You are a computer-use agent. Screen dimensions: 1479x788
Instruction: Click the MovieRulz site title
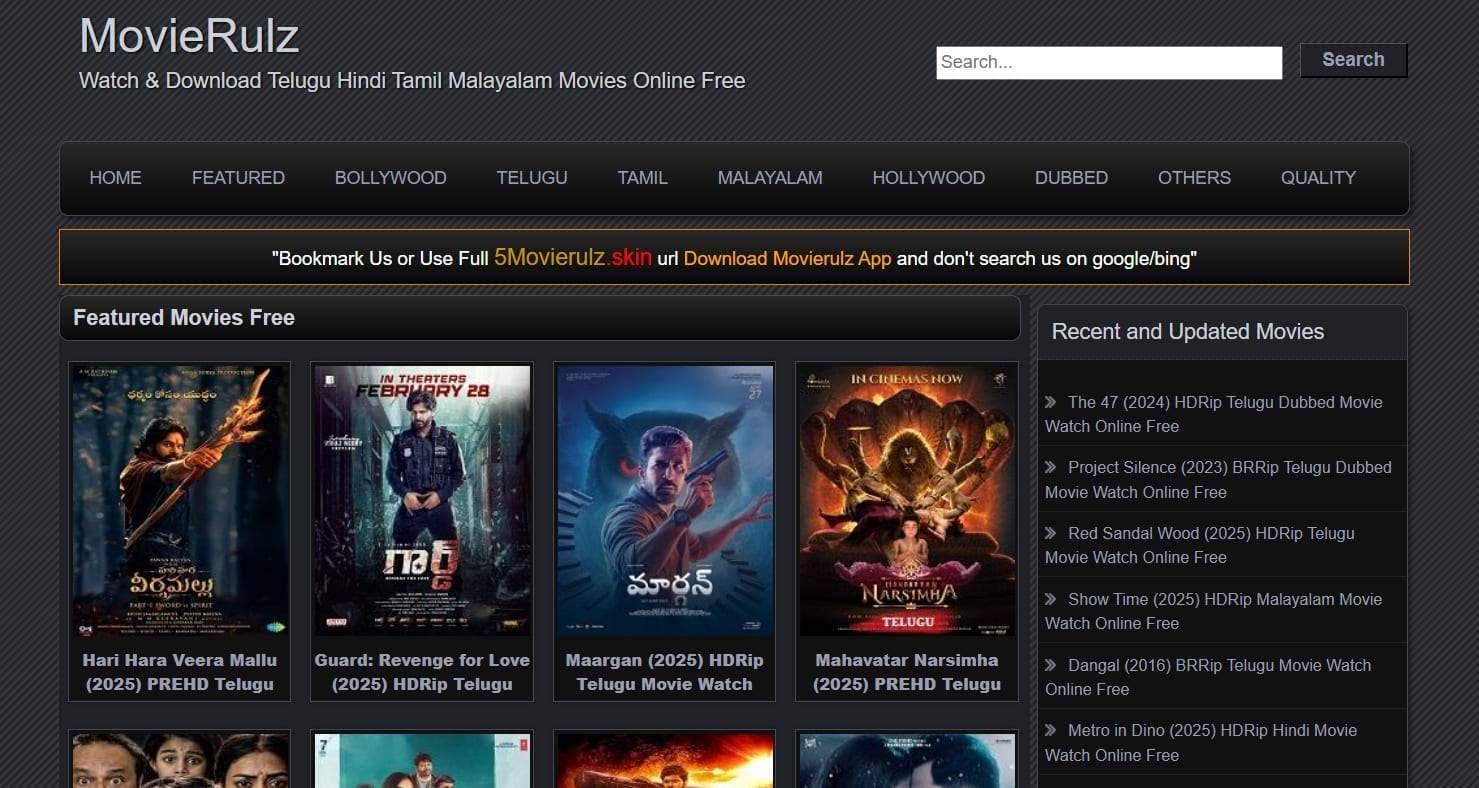click(x=189, y=37)
